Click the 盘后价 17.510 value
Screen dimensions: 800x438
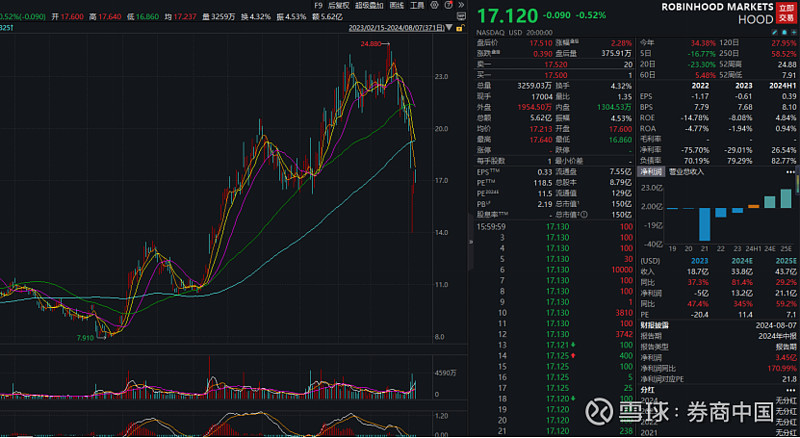[541, 43]
